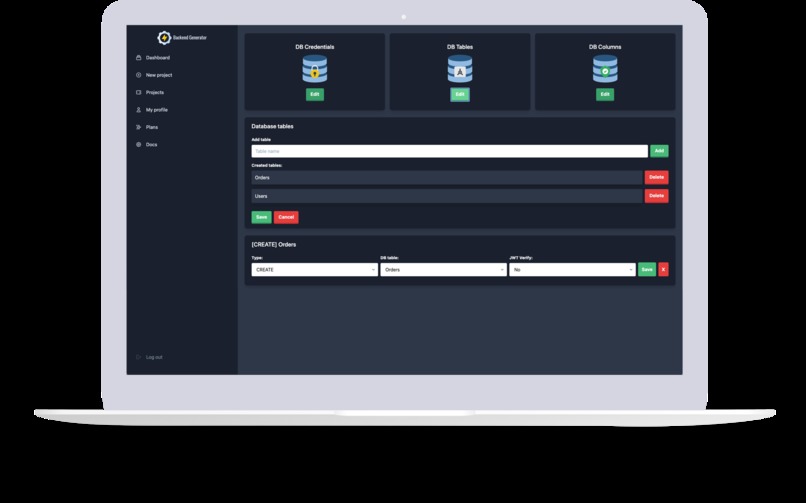Save the database tables
This screenshot has width=806, height=503.
click(261, 217)
